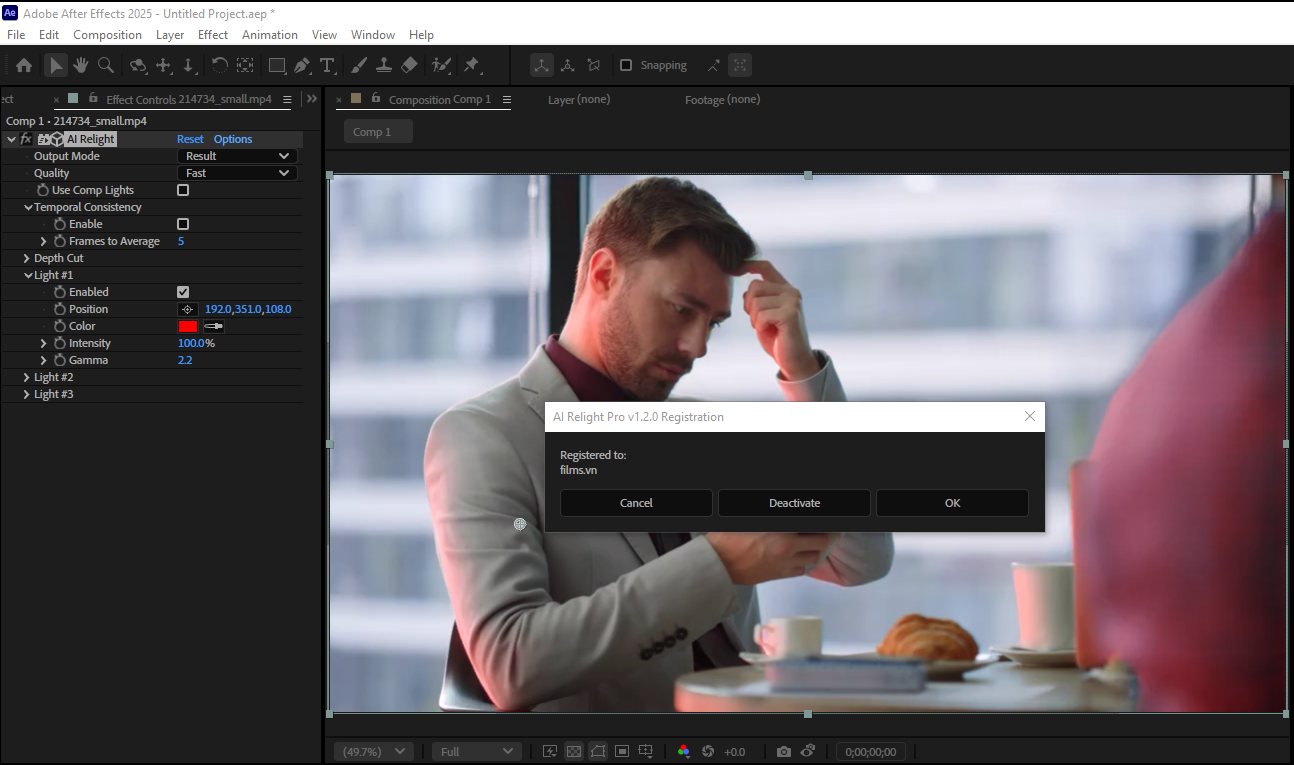Open the magnification dropdown showing 49.7%
Image resolution: width=1294 pixels, height=765 pixels.
tap(374, 751)
